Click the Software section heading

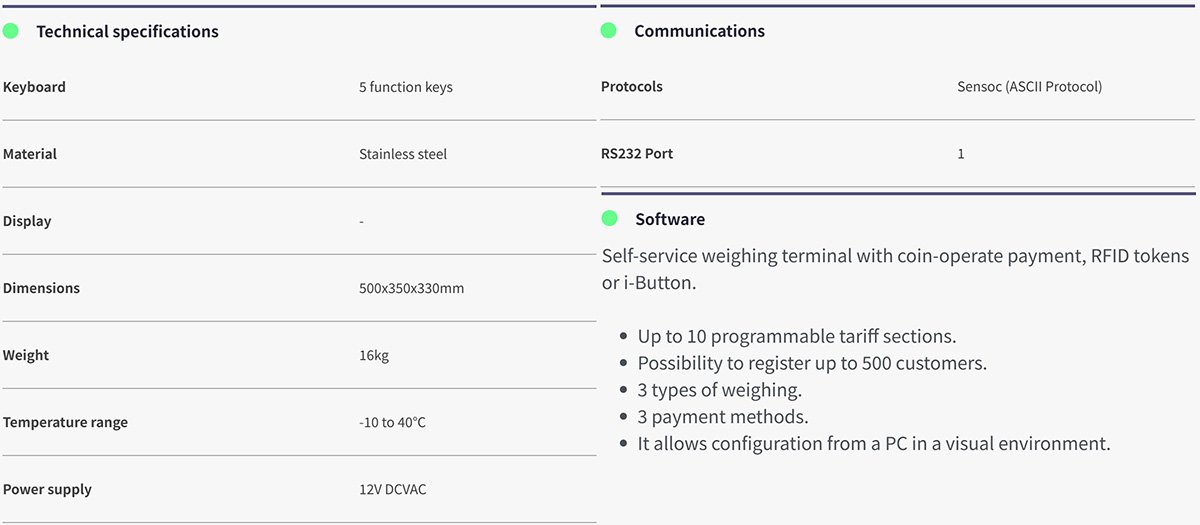coord(669,219)
